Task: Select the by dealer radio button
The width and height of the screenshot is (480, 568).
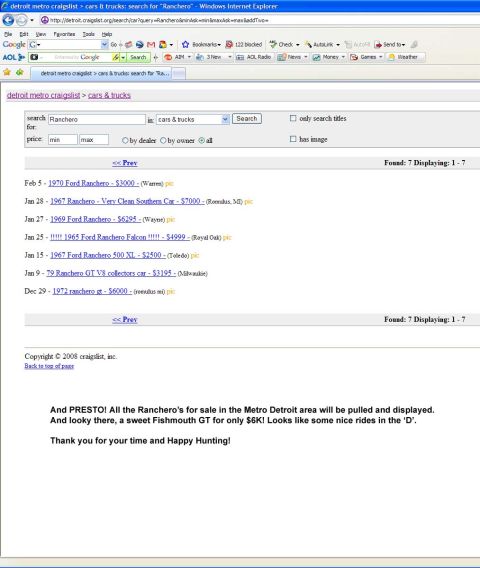Action: (125, 140)
